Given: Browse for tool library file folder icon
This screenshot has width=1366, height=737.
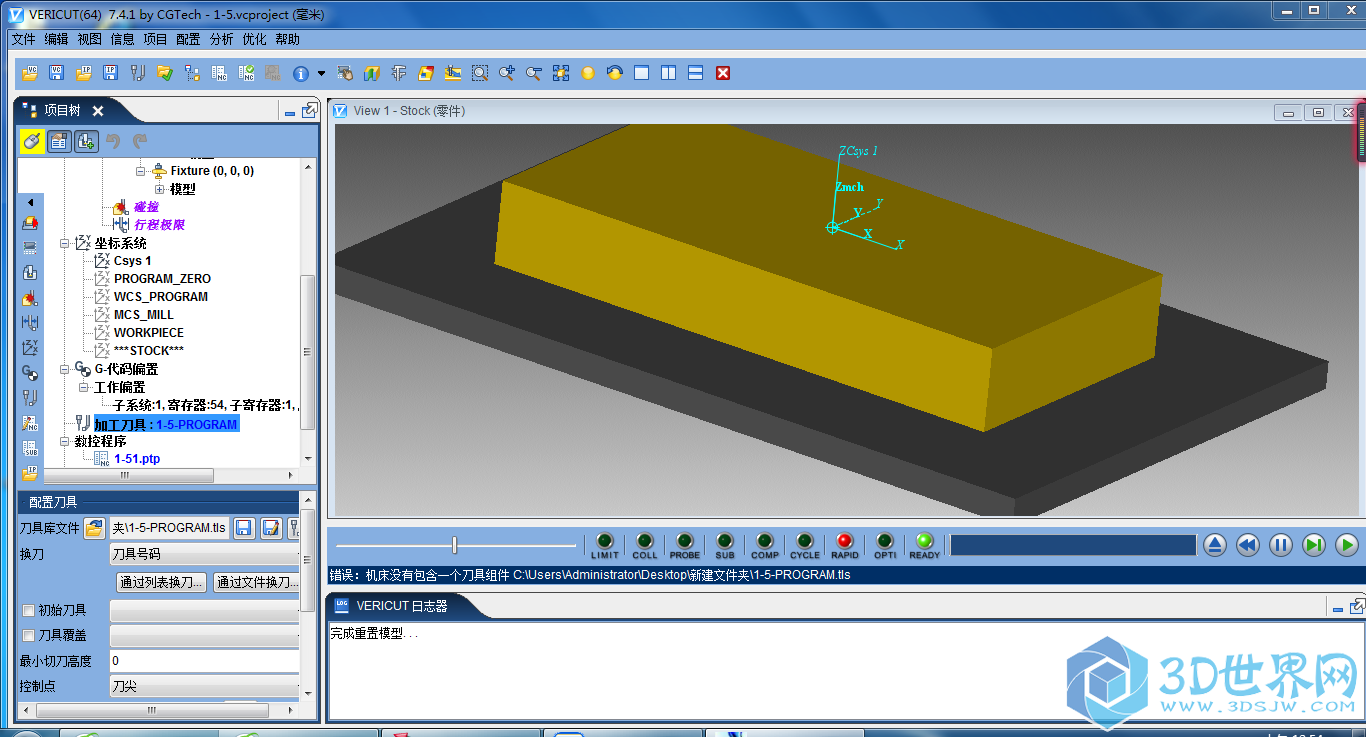Looking at the screenshot, I should (94, 527).
